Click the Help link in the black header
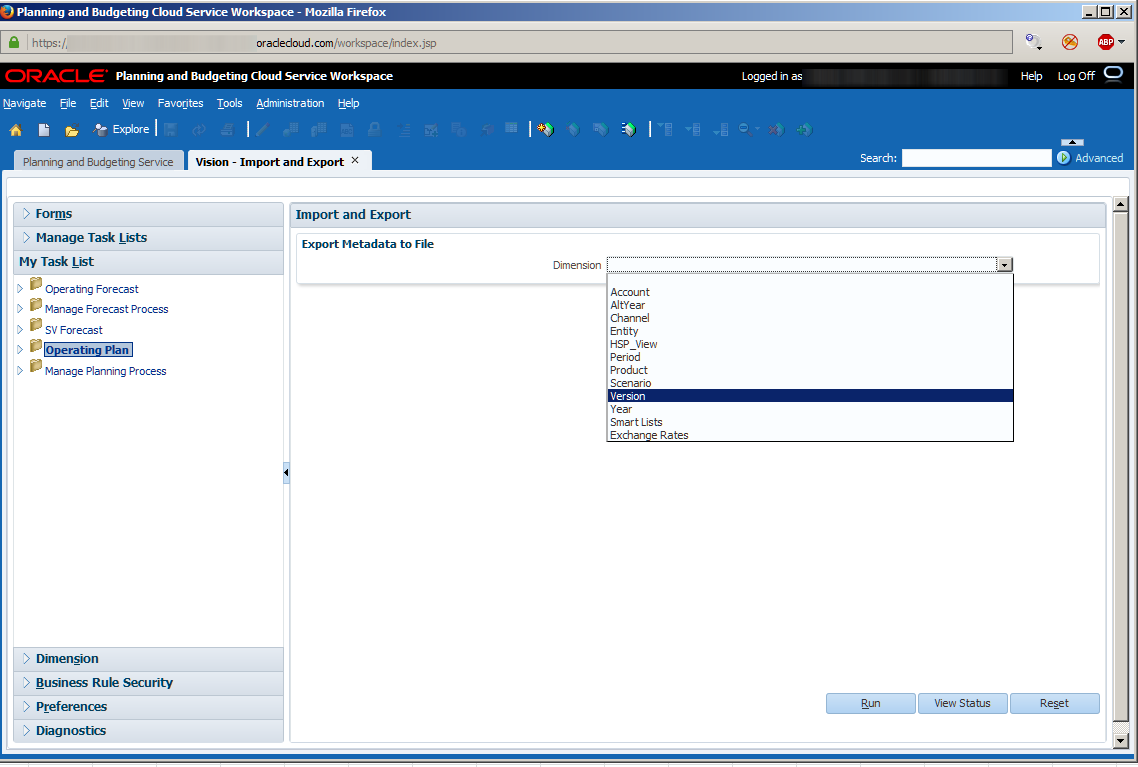Screen dimensions: 1138x767 click(x=1031, y=76)
